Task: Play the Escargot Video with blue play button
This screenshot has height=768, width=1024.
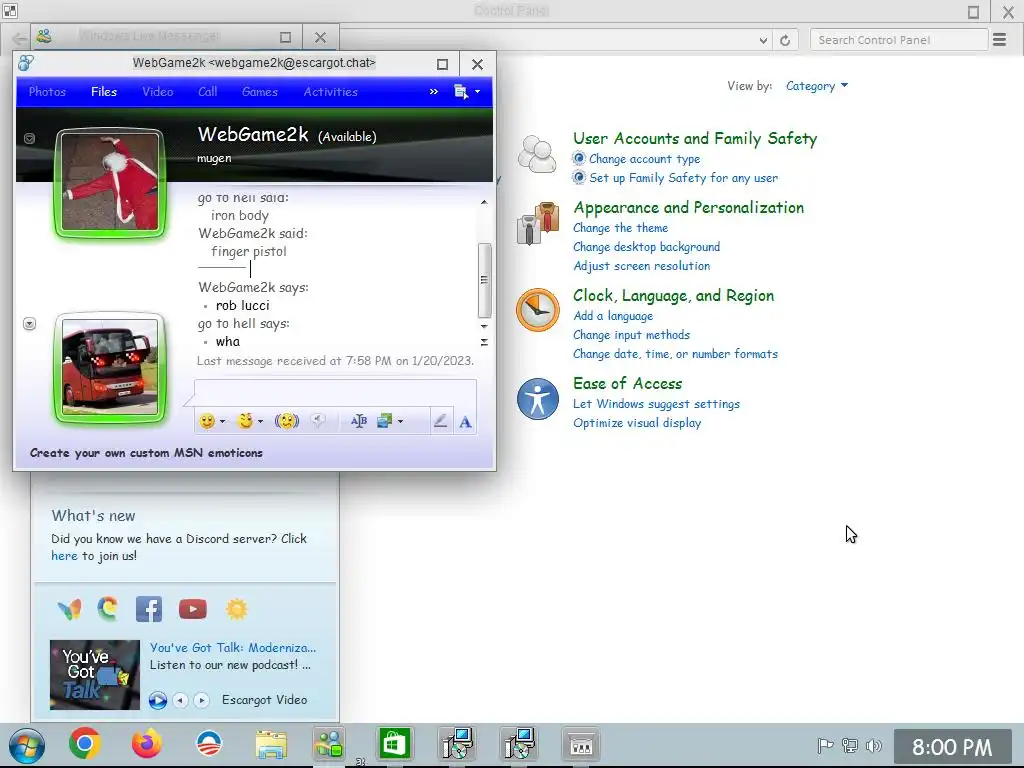Action: pos(157,701)
